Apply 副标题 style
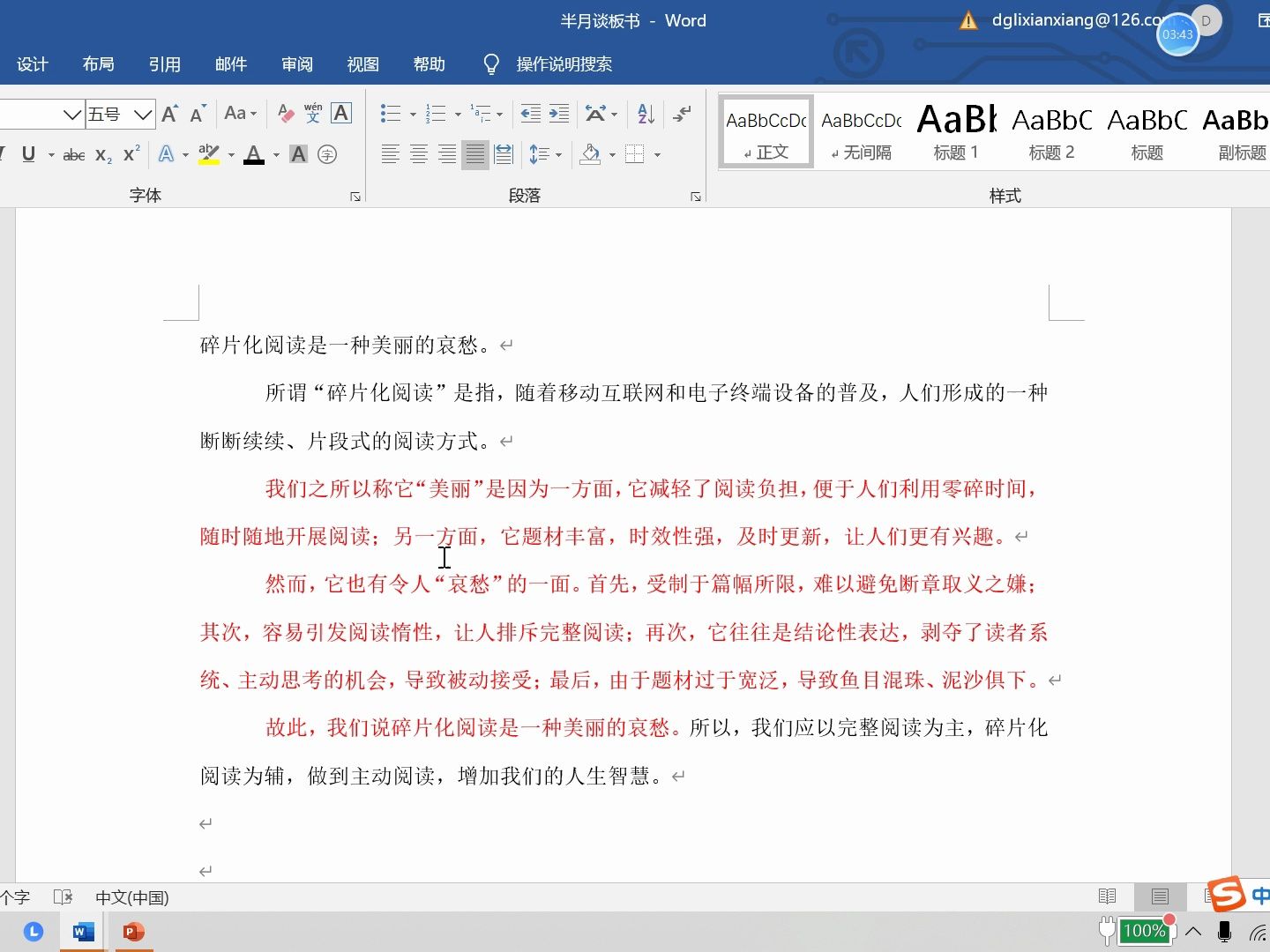Screen dimensions: 1270x952 coord(1235,132)
